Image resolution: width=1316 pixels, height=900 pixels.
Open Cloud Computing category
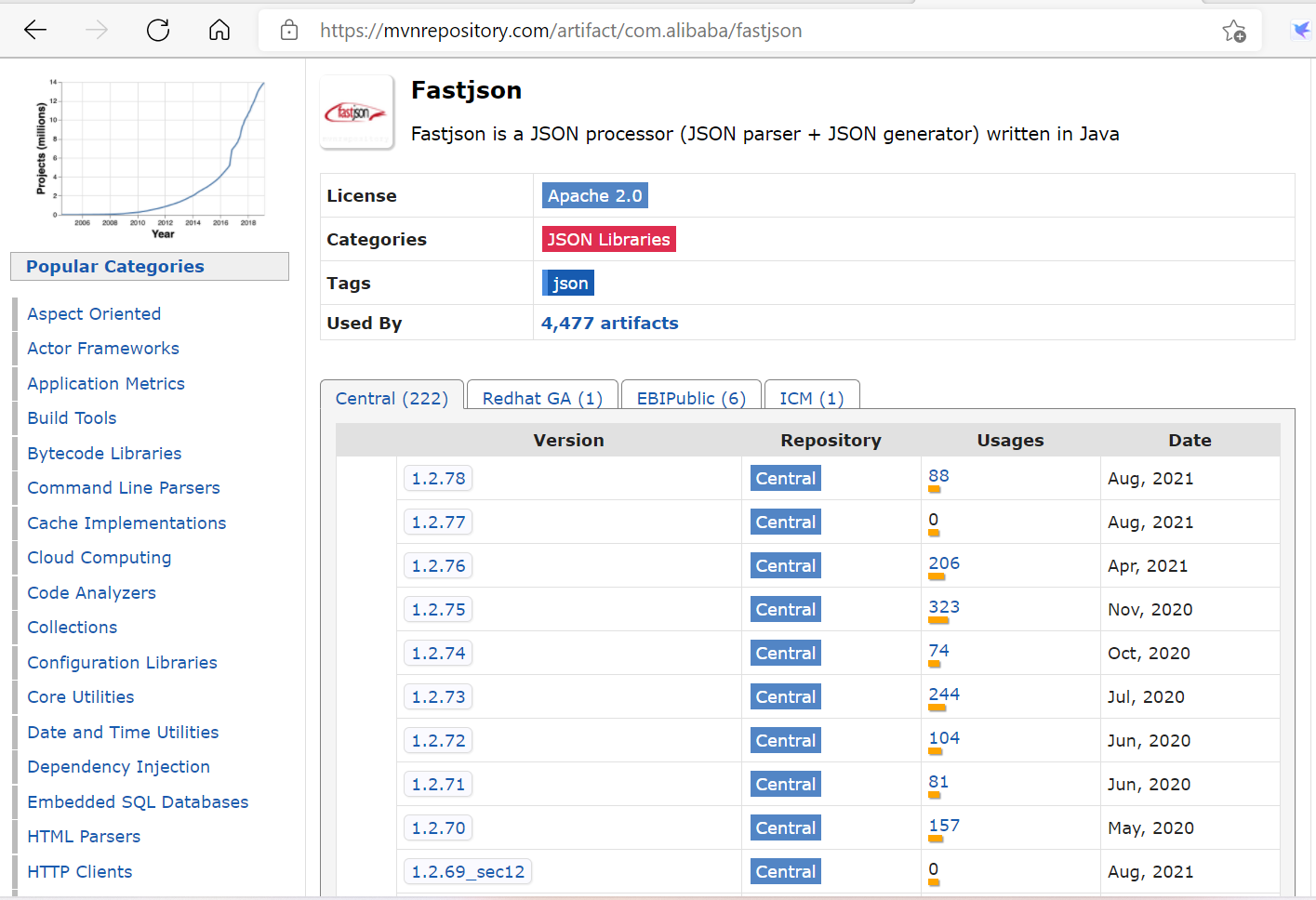point(100,557)
